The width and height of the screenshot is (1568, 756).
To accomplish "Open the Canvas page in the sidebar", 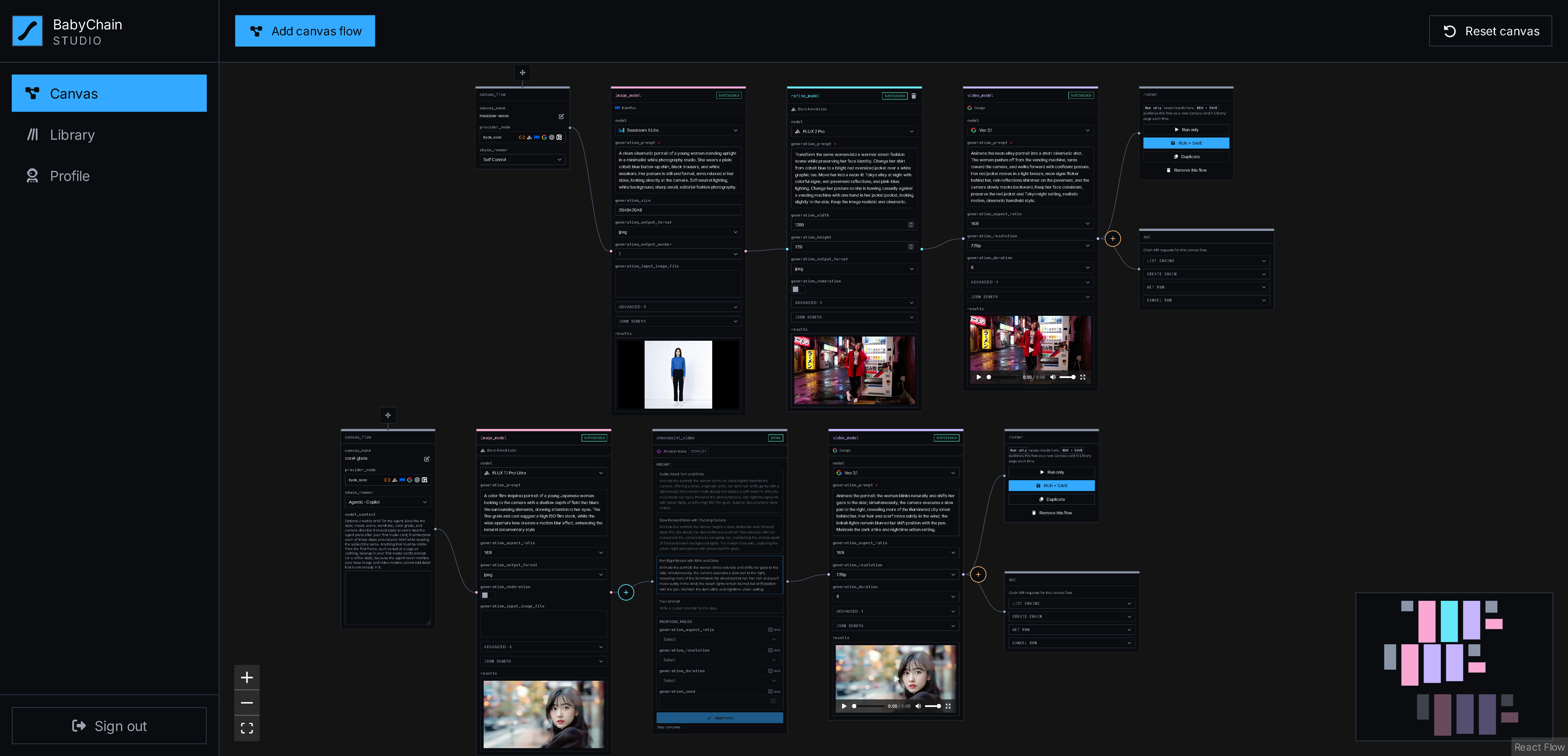I will (x=109, y=93).
